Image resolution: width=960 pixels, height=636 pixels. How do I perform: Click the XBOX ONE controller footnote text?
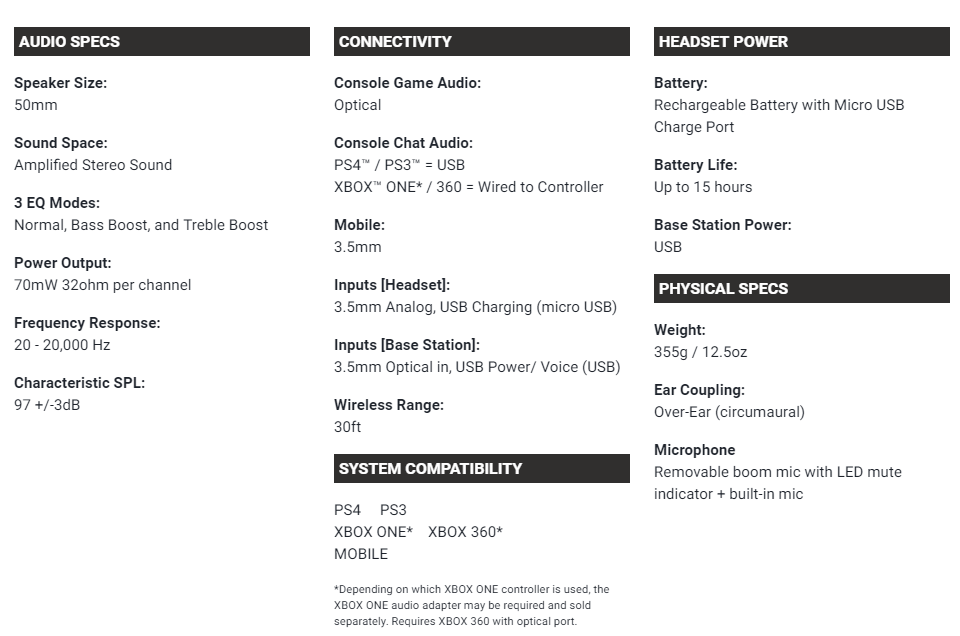tap(471, 605)
